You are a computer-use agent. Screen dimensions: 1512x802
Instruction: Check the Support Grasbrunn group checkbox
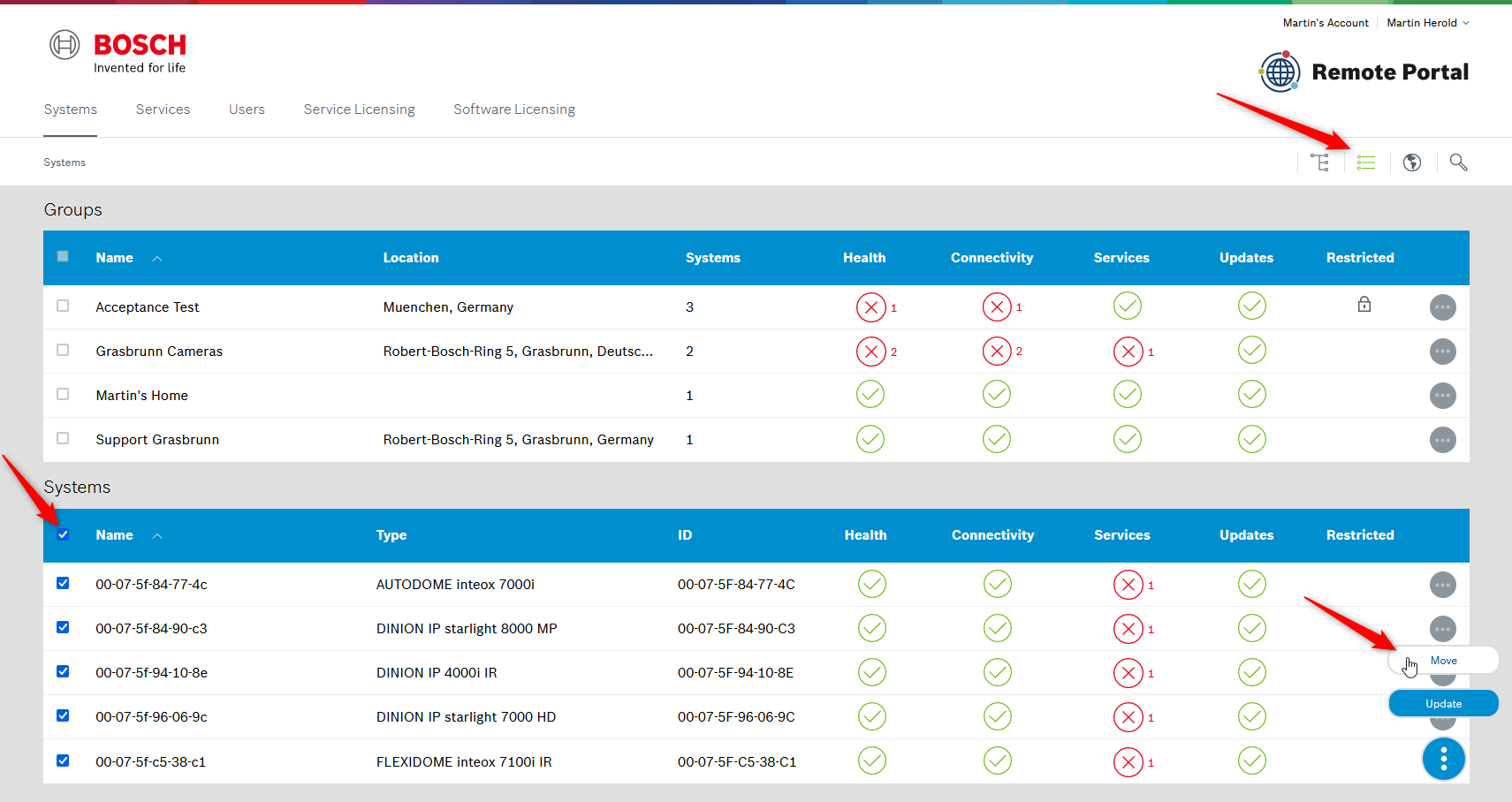(x=63, y=438)
